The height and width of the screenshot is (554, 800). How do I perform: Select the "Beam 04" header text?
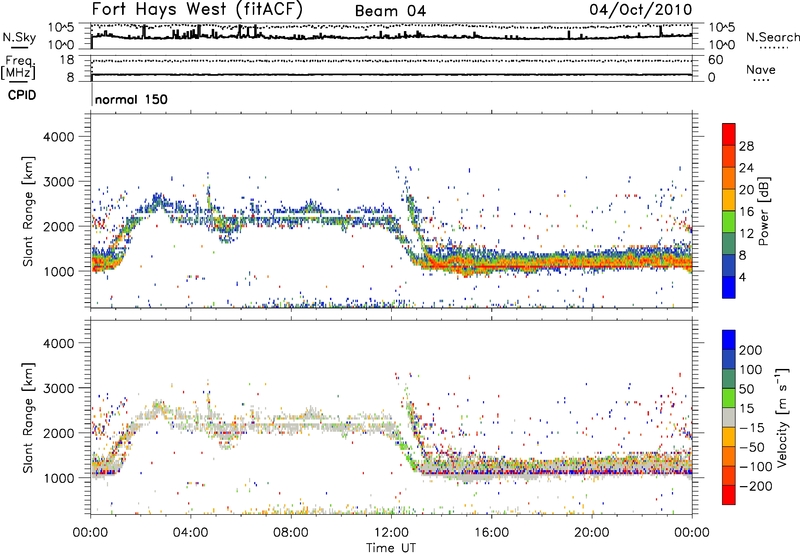pyautogui.click(x=390, y=11)
